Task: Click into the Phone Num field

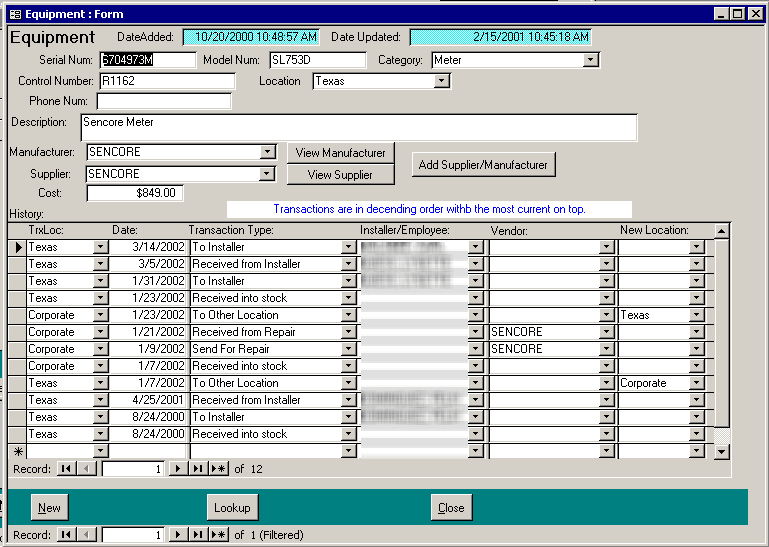Action: [x=164, y=101]
